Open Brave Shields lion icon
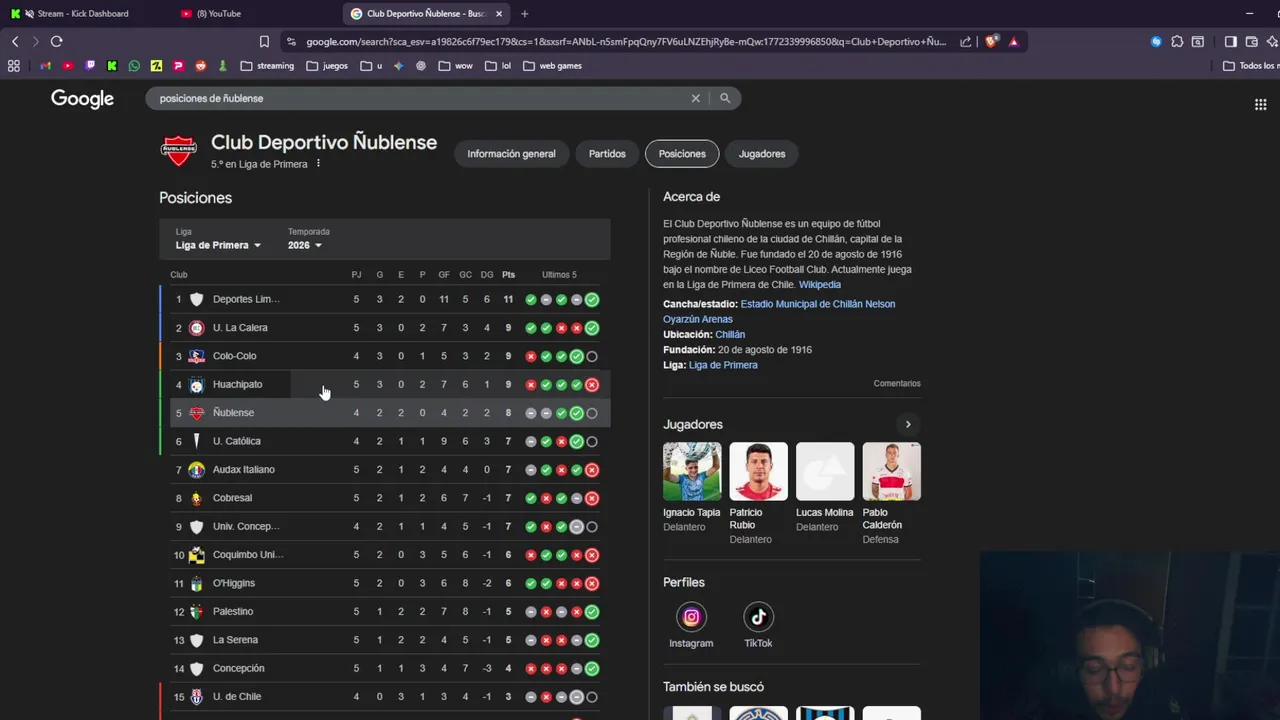The height and width of the screenshot is (720, 1280). coord(991,41)
